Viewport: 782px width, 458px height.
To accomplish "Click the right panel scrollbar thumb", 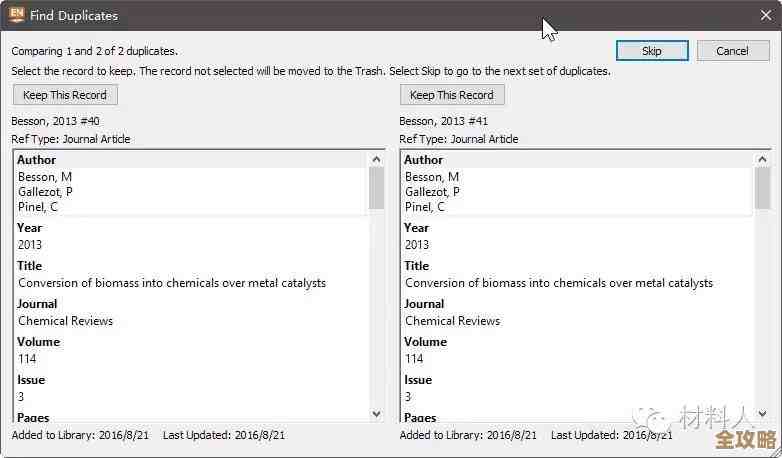I will (764, 187).
